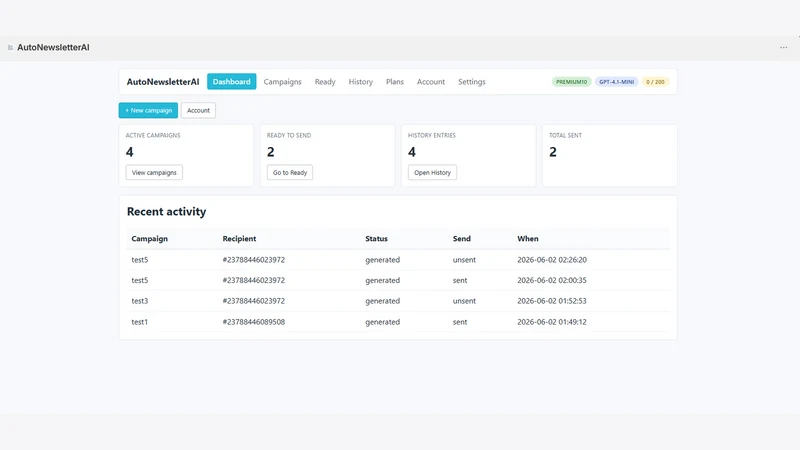Open the Campaigns tab
The width and height of the screenshot is (800, 450).
(282, 82)
